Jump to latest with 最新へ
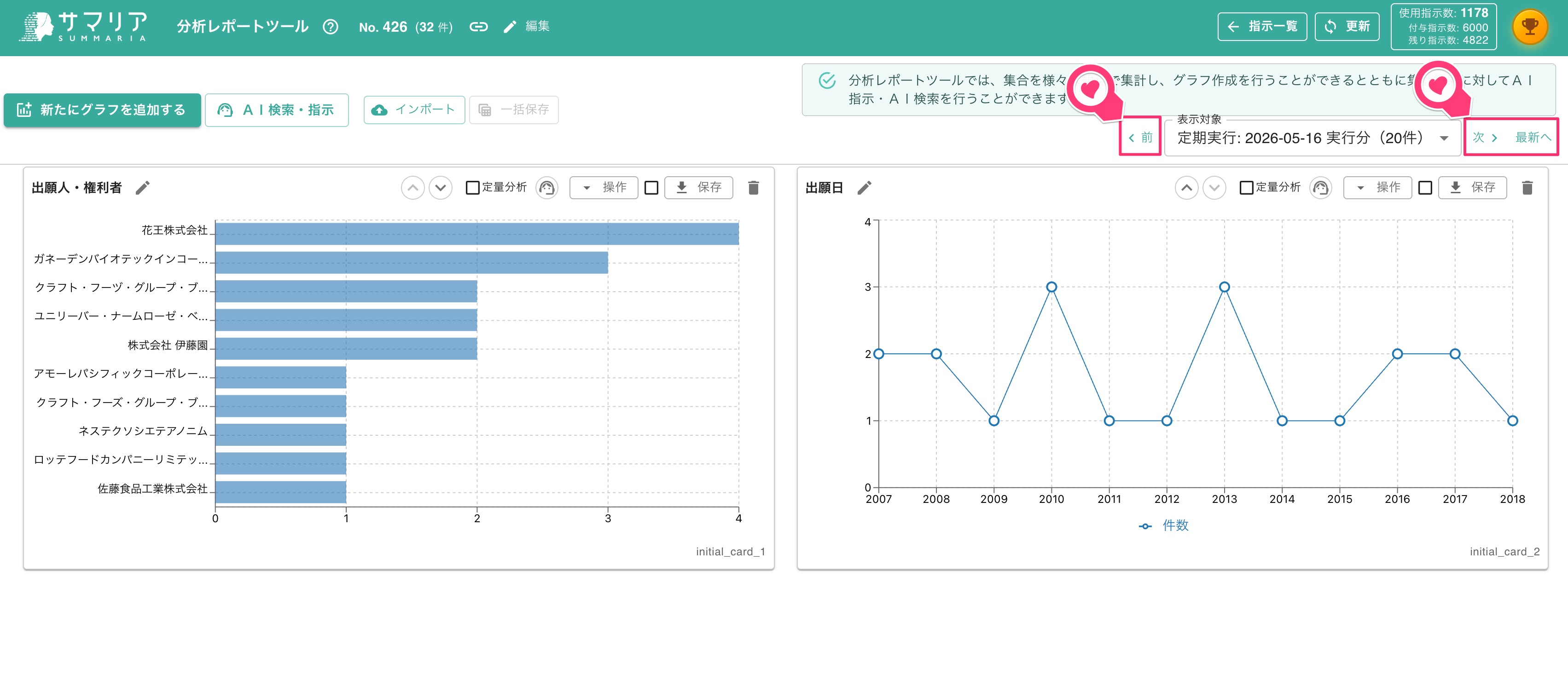1568x692 pixels. click(1533, 138)
